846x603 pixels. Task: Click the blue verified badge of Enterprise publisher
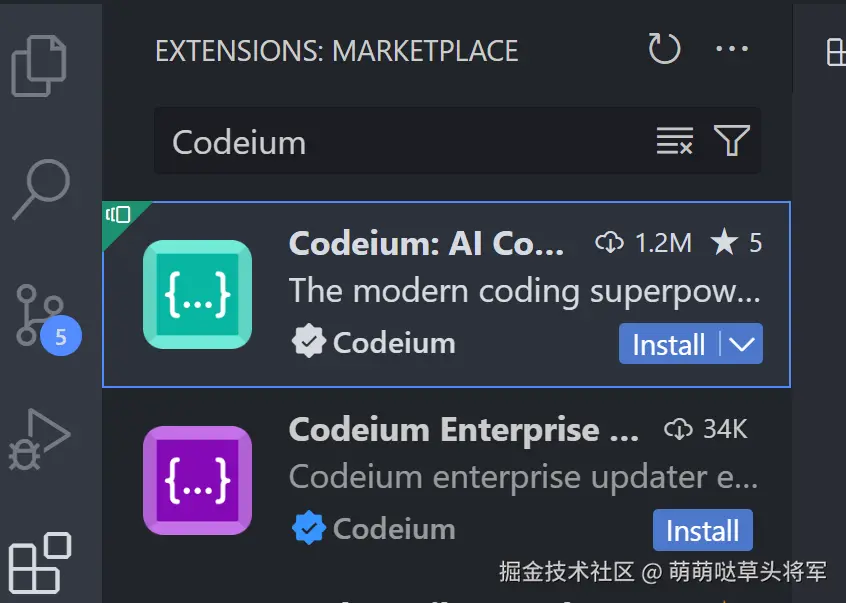(309, 527)
